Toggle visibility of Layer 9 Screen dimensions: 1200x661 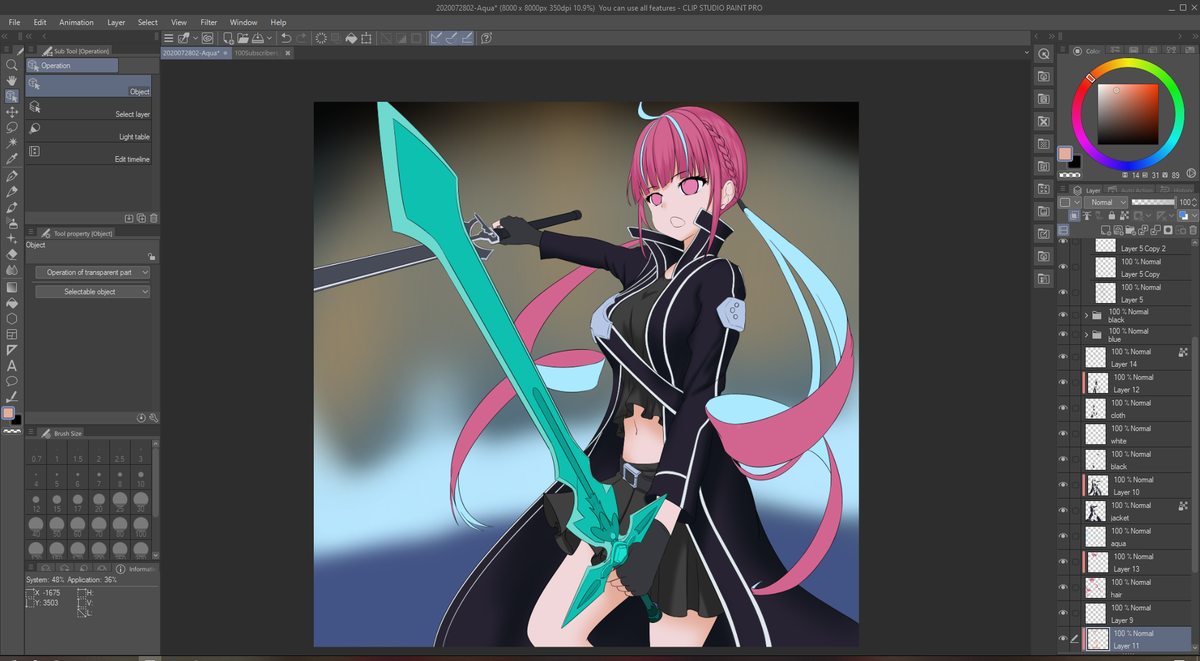coord(1062,614)
